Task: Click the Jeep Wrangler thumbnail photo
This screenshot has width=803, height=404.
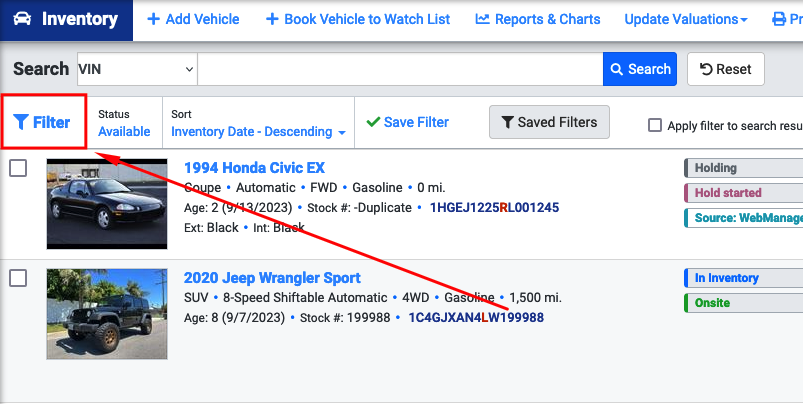Action: [107, 314]
